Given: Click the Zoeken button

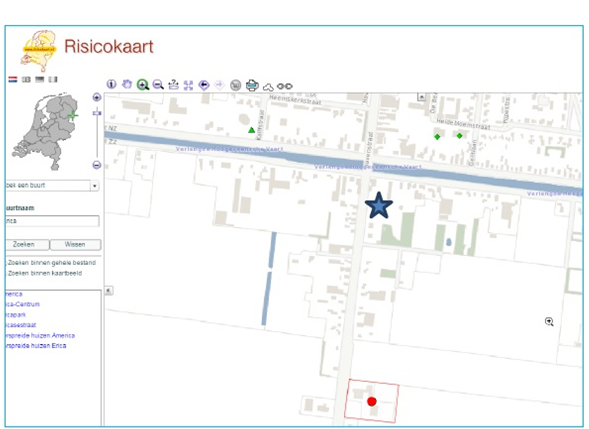Looking at the screenshot, I should (x=27, y=245).
